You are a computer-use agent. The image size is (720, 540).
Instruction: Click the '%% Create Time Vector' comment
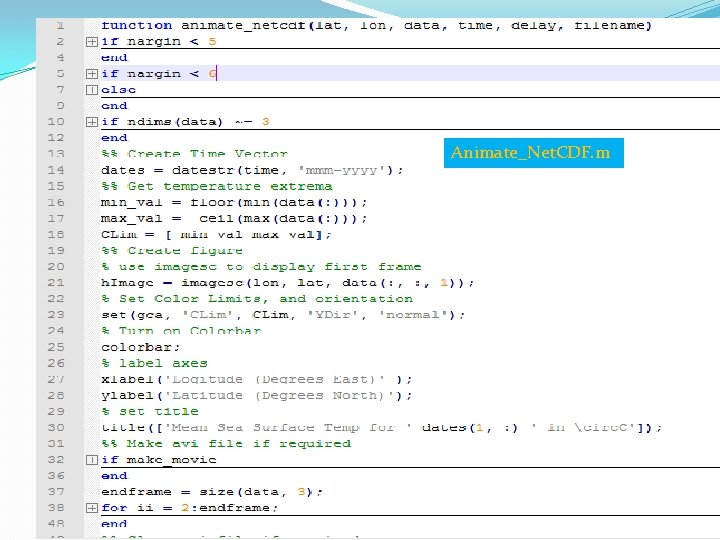195,154
